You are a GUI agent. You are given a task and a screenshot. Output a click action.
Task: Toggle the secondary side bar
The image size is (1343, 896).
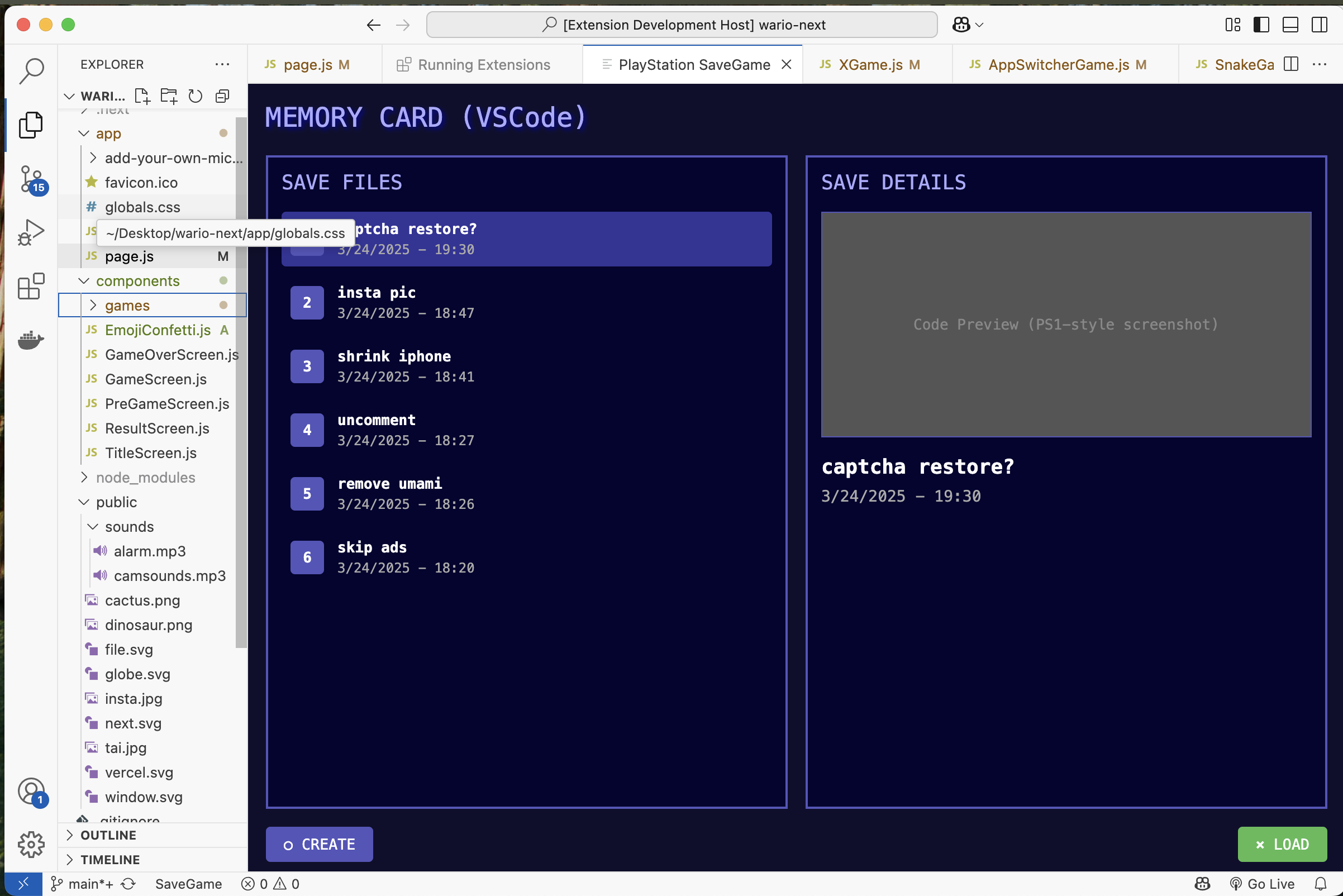(1320, 25)
